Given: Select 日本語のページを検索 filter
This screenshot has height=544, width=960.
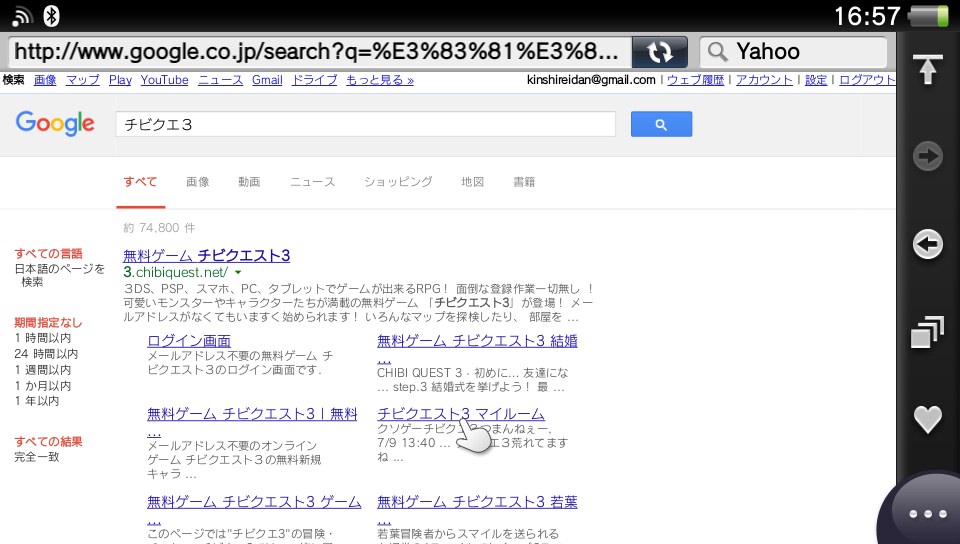Looking at the screenshot, I should pos(59,275).
